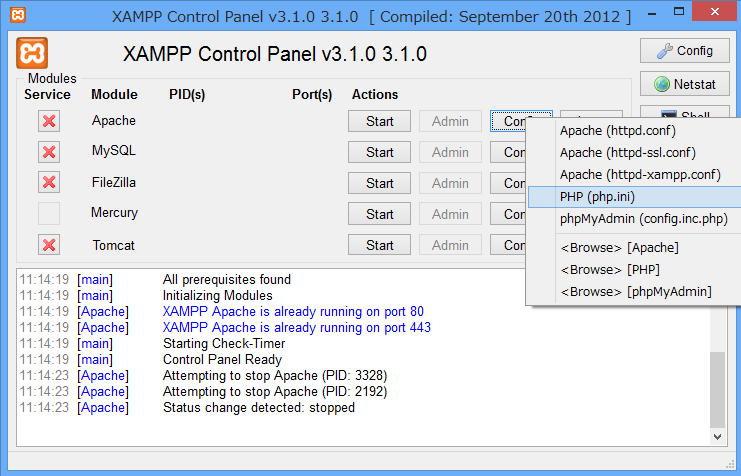Click the window resize grip in status bar
The width and height of the screenshot is (741, 476).
click(x=729, y=464)
